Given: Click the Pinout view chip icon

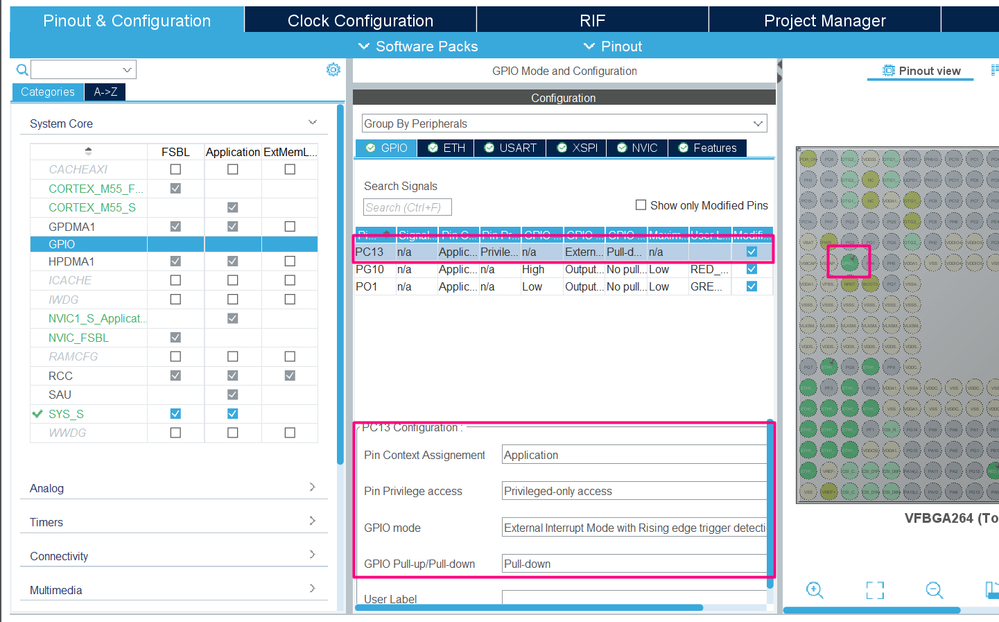Looking at the screenshot, I should 888,71.
